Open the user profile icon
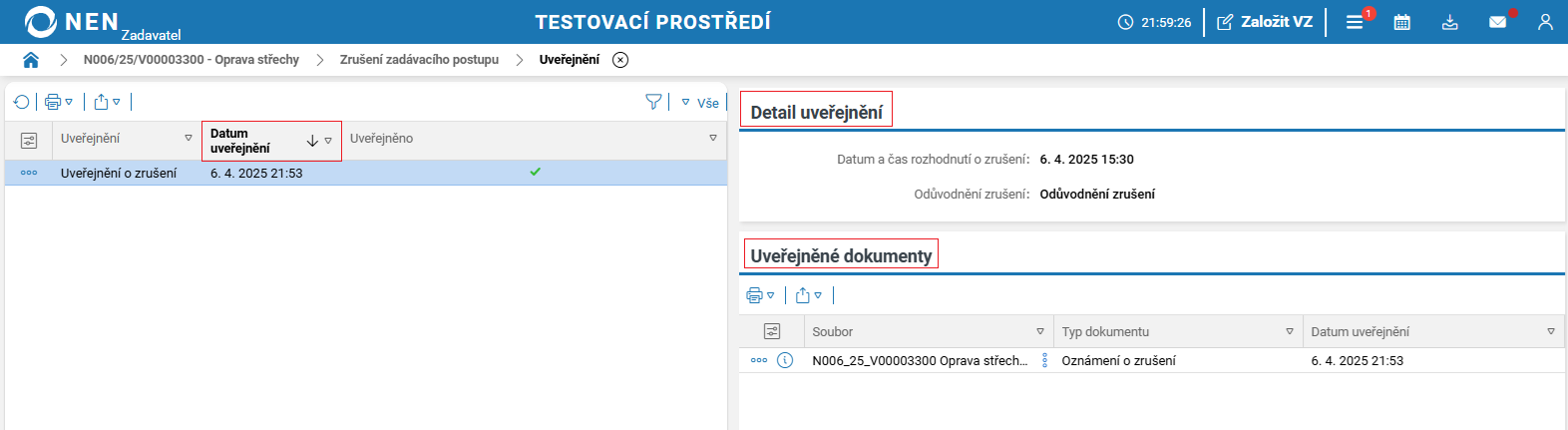The image size is (1568, 430). tap(1545, 22)
